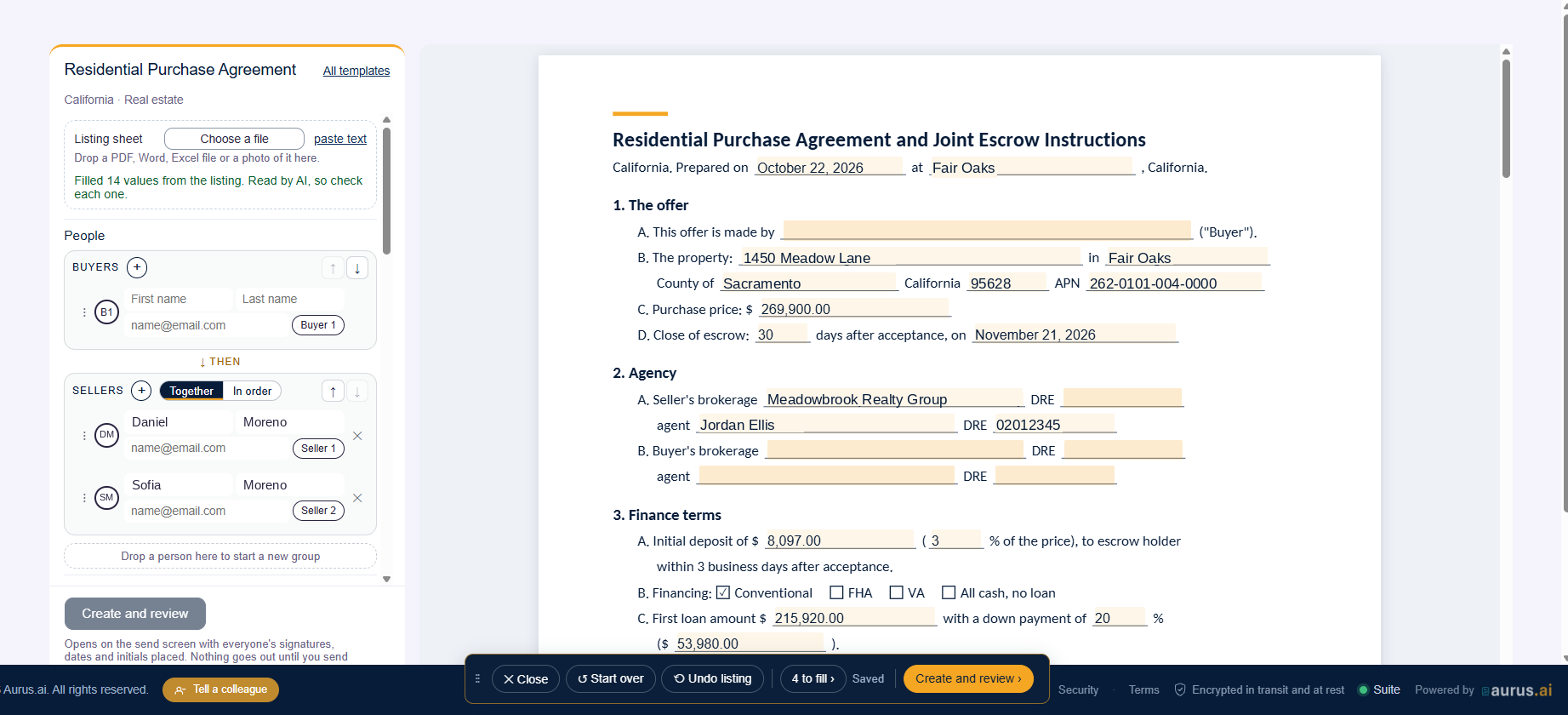
Task: Click the orange Create and review button
Action: point(968,678)
